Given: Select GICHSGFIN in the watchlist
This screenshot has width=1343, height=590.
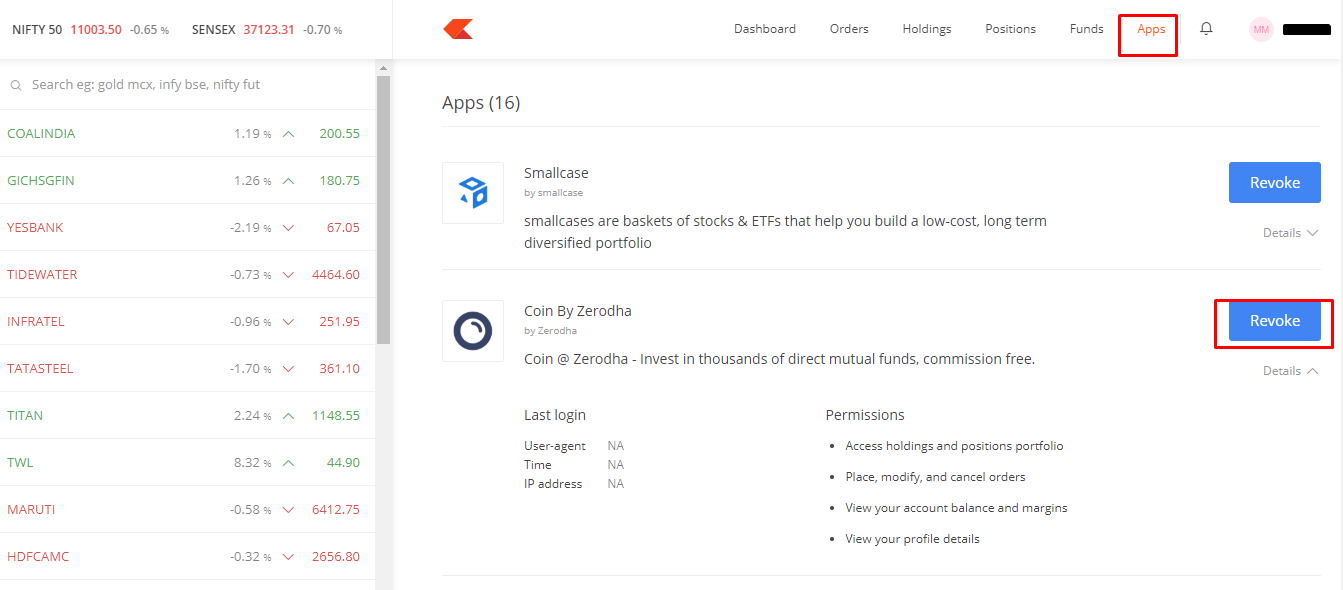Looking at the screenshot, I should point(188,181).
